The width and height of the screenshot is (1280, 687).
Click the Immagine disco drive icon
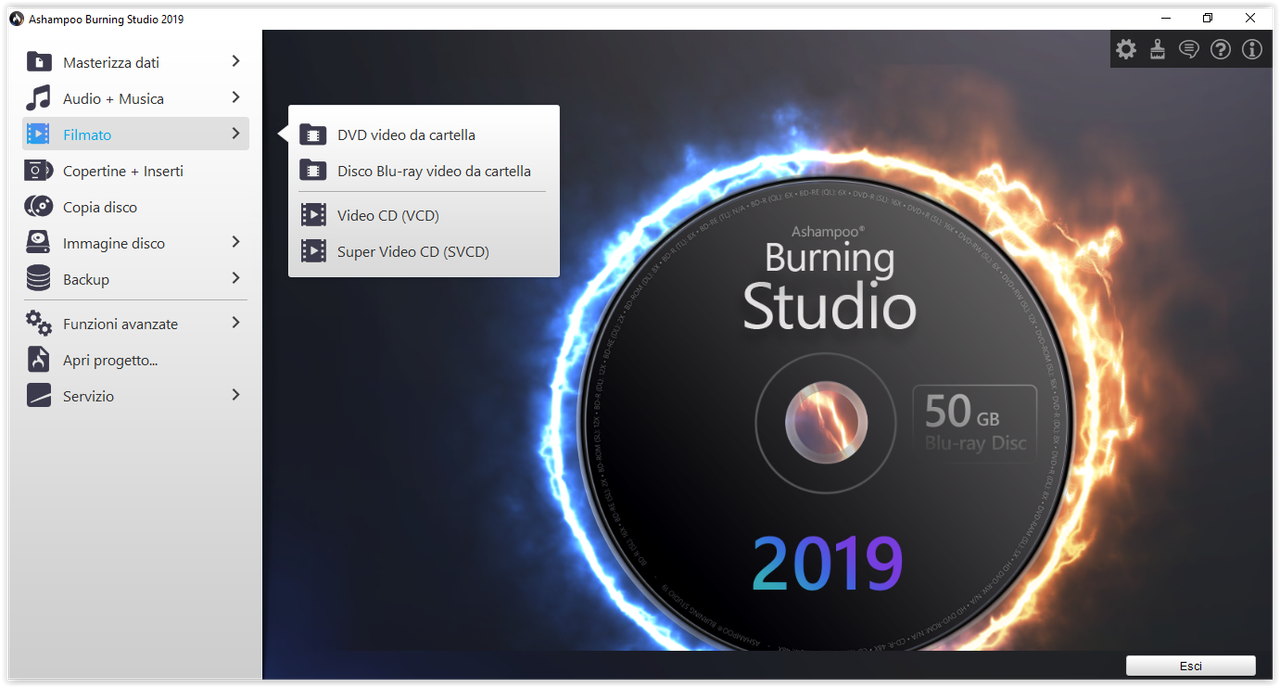click(x=38, y=243)
